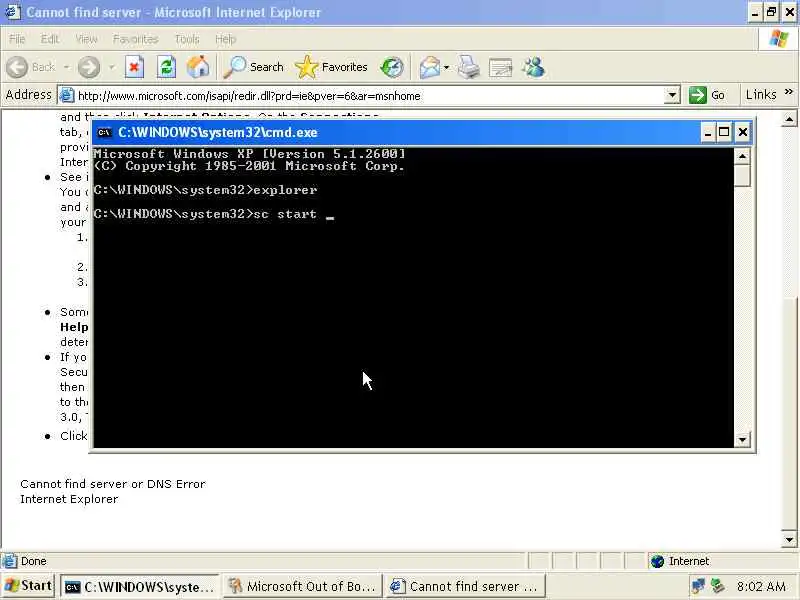Click the Done status bar page icon
Image resolution: width=800 pixels, height=600 pixels.
click(x=9, y=561)
